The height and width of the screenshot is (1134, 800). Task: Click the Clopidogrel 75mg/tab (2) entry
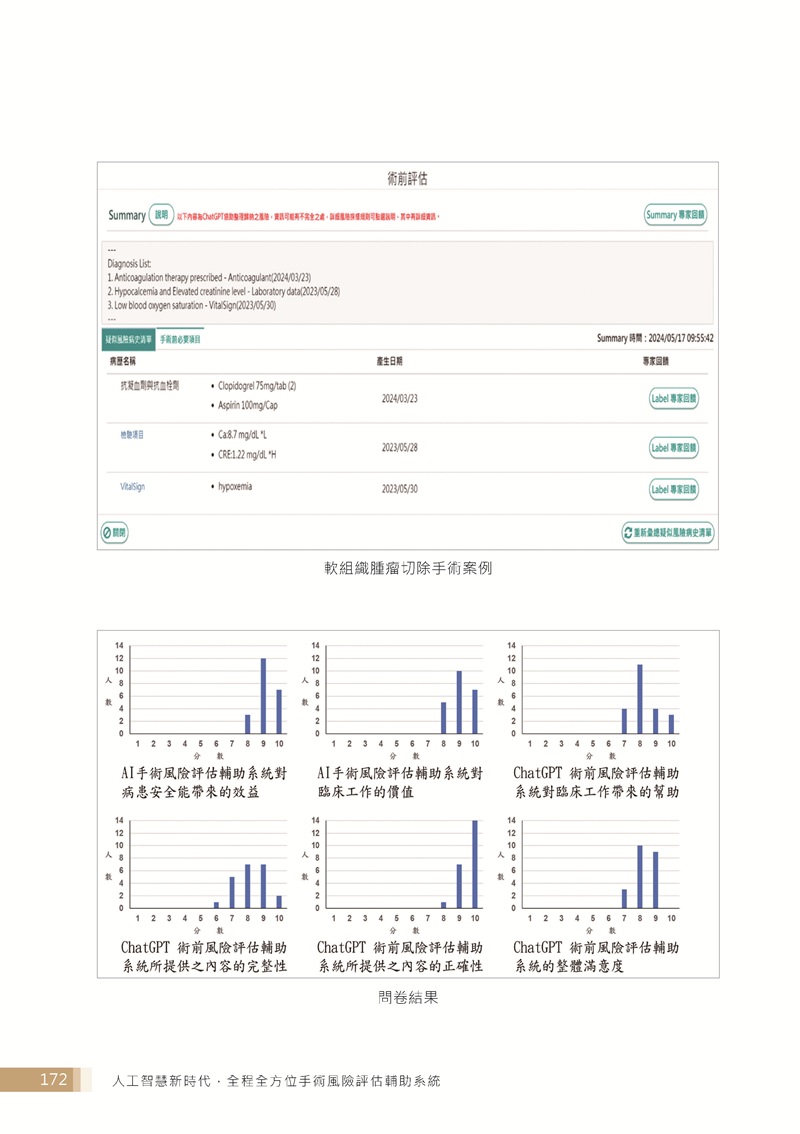click(x=257, y=386)
